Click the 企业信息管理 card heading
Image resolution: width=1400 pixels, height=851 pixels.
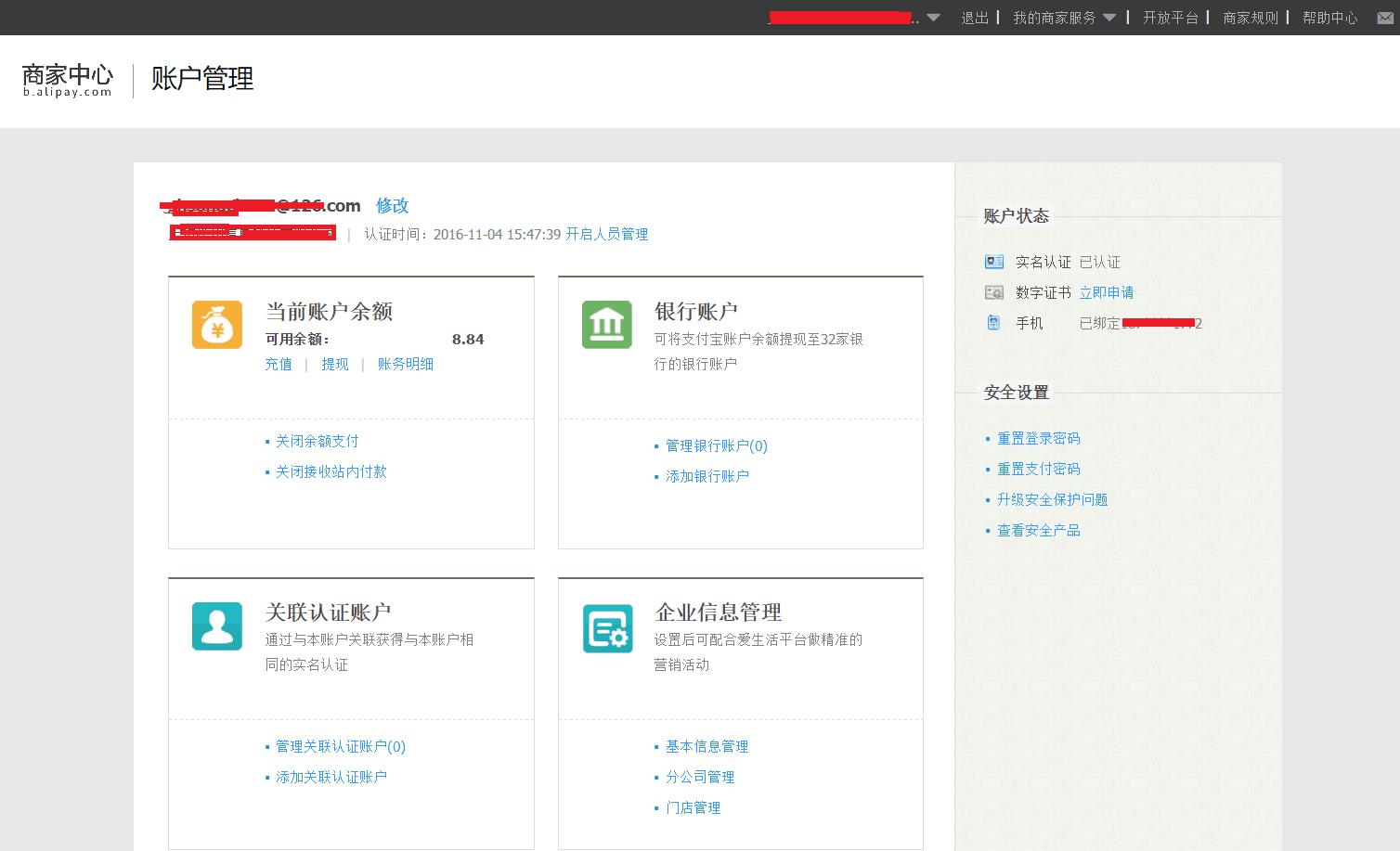click(x=718, y=612)
